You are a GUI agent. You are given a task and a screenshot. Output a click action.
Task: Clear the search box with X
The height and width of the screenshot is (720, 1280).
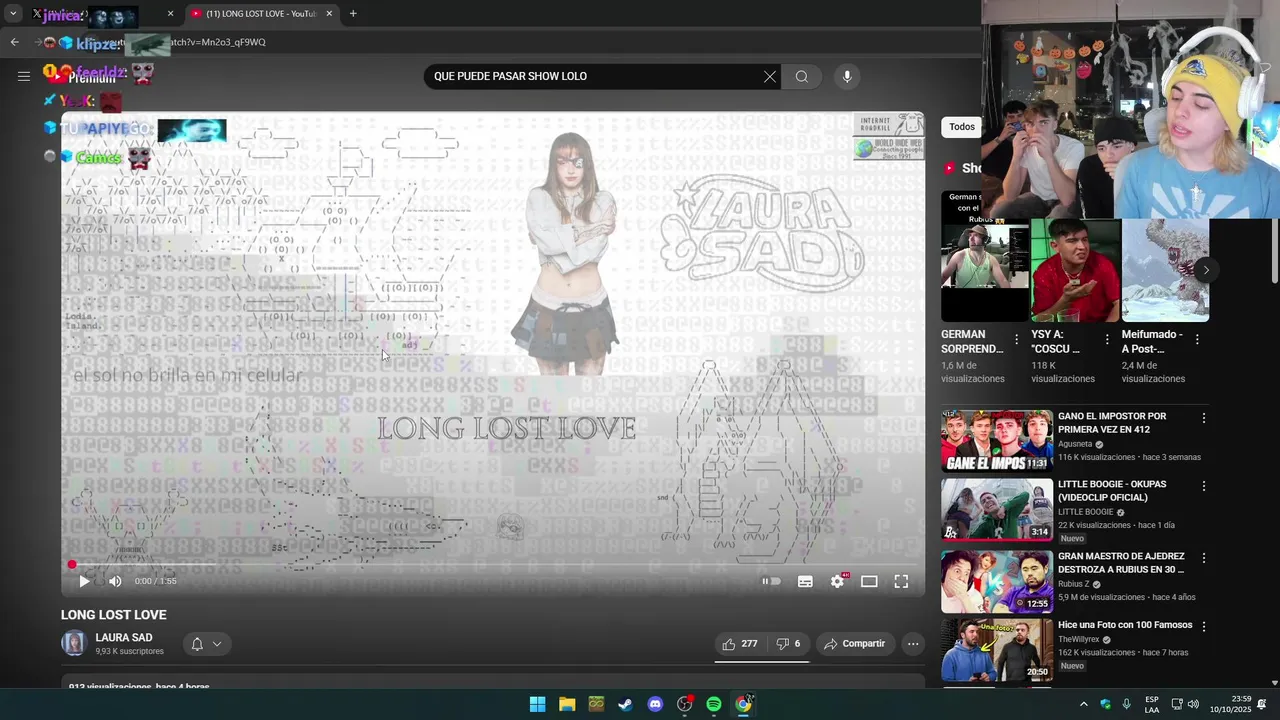[x=770, y=76]
